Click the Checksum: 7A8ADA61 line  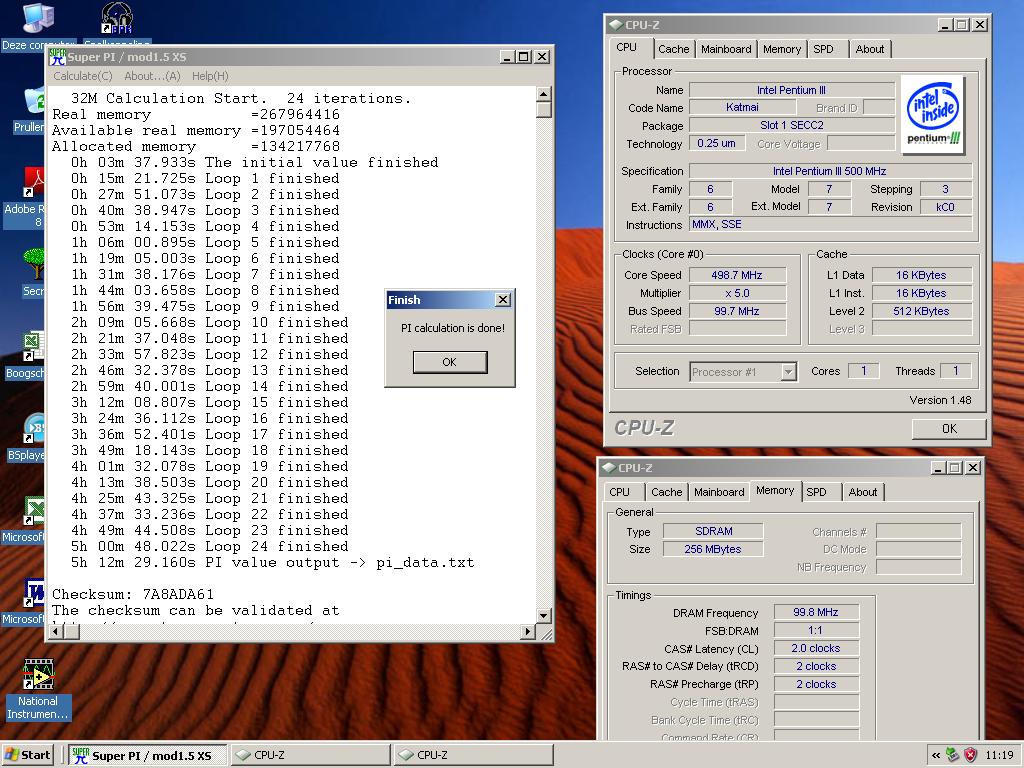(133, 594)
